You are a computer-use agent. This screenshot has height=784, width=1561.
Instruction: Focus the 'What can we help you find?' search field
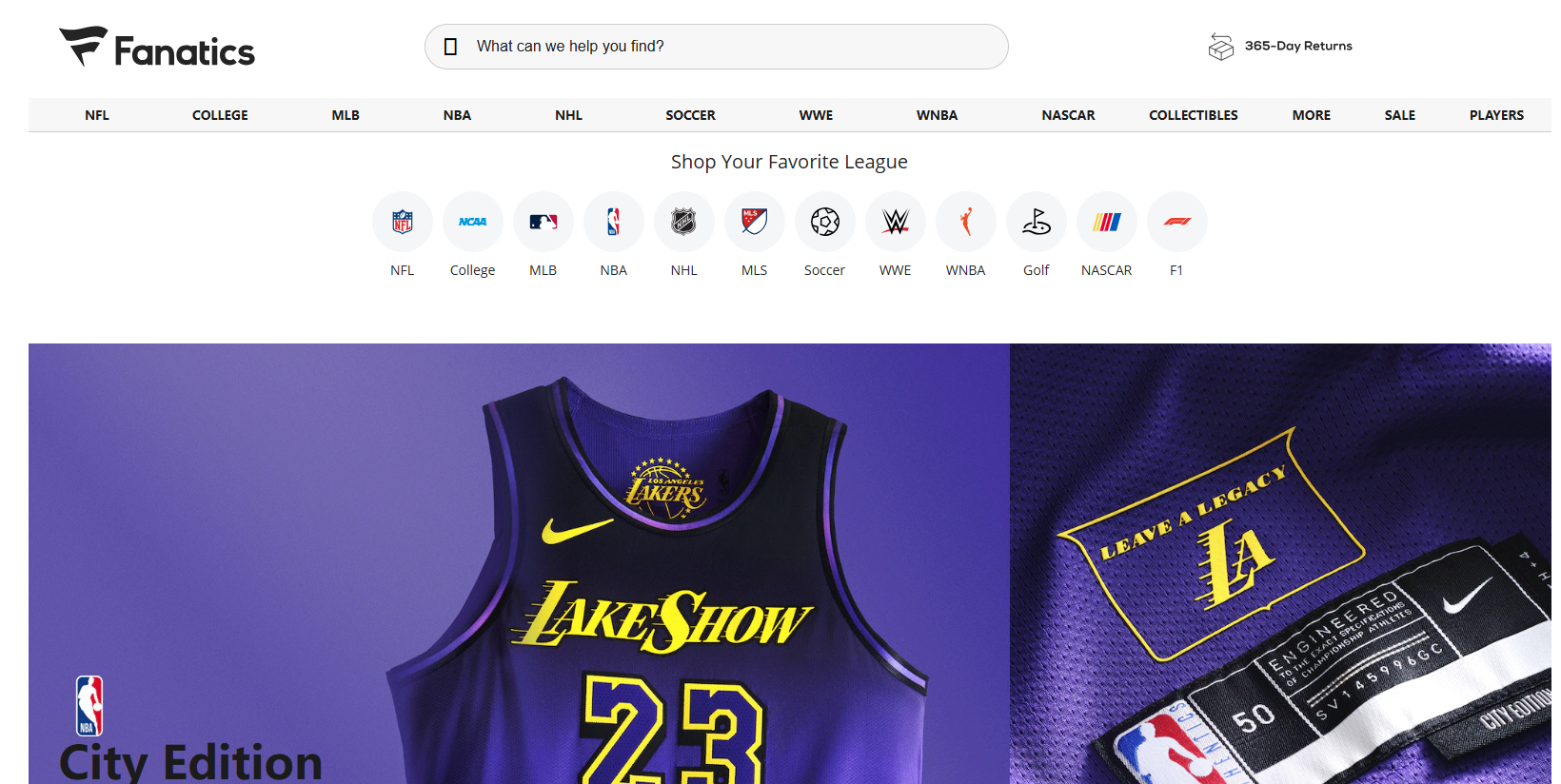[717, 47]
